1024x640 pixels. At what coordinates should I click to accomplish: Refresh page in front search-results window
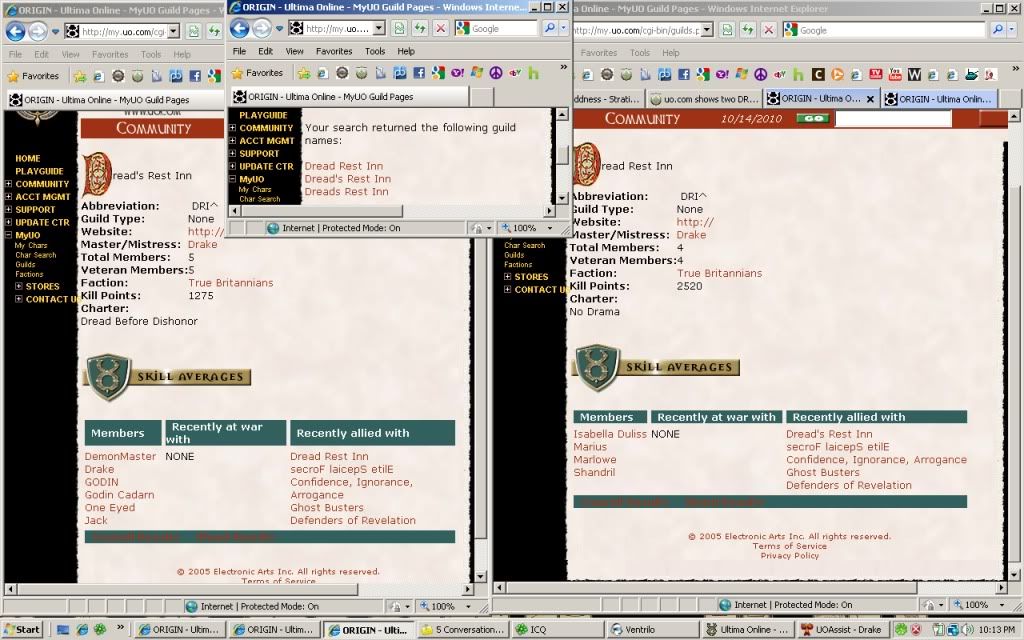click(420, 29)
